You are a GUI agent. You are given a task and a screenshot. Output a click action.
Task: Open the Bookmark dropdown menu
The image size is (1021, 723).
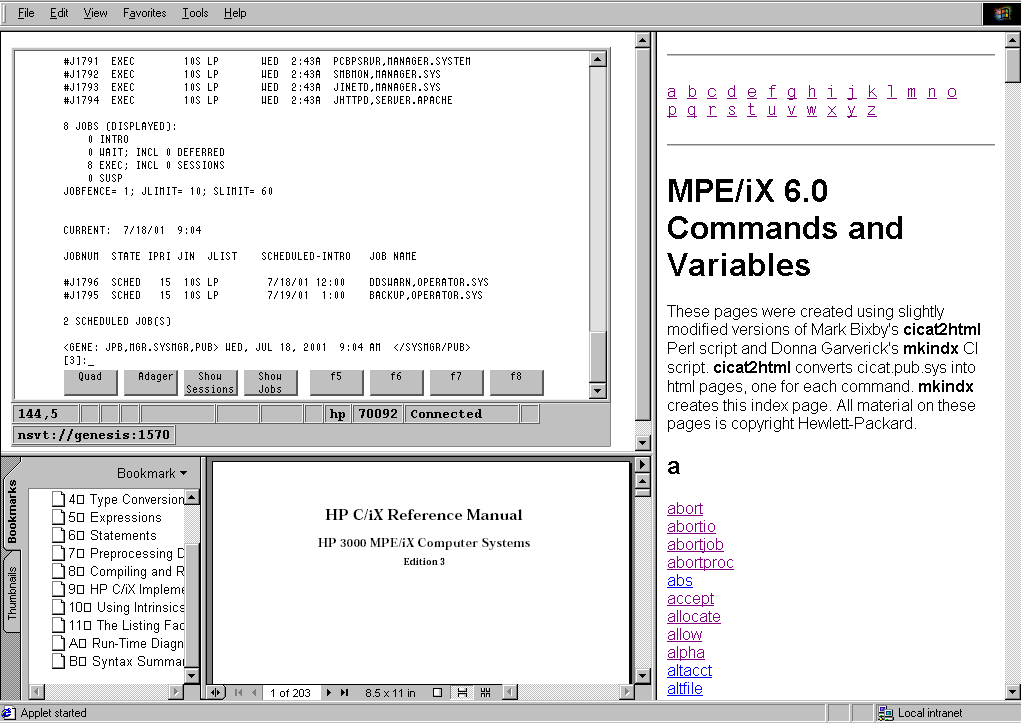(x=152, y=474)
